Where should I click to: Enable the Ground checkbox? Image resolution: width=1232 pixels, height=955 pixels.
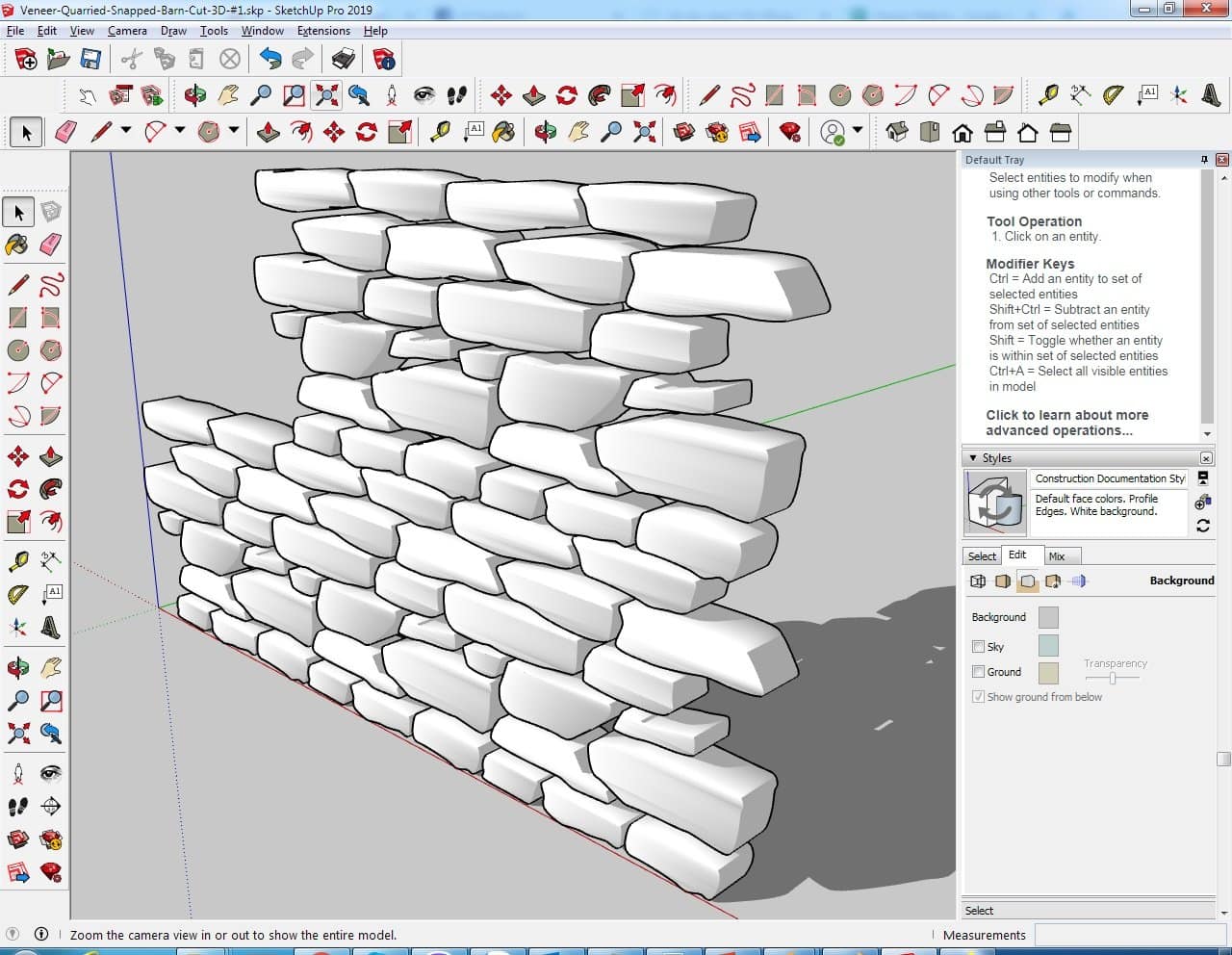pyautogui.click(x=979, y=672)
